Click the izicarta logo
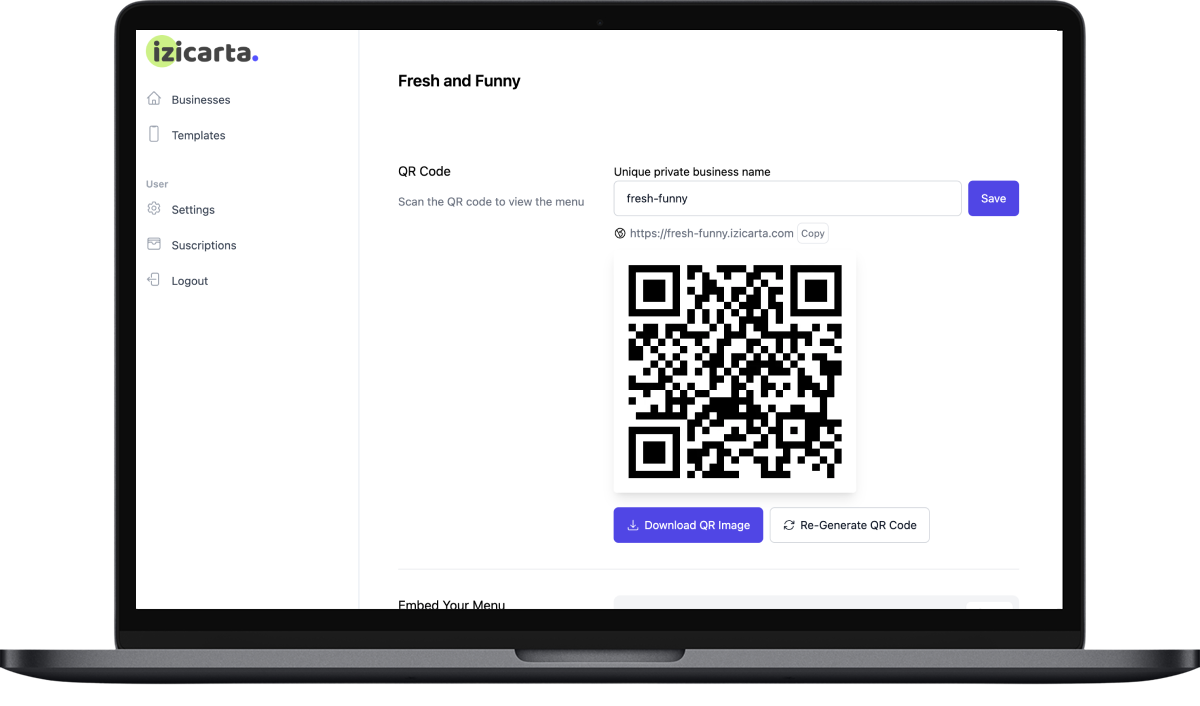The width and height of the screenshot is (1200, 706). [x=203, y=51]
